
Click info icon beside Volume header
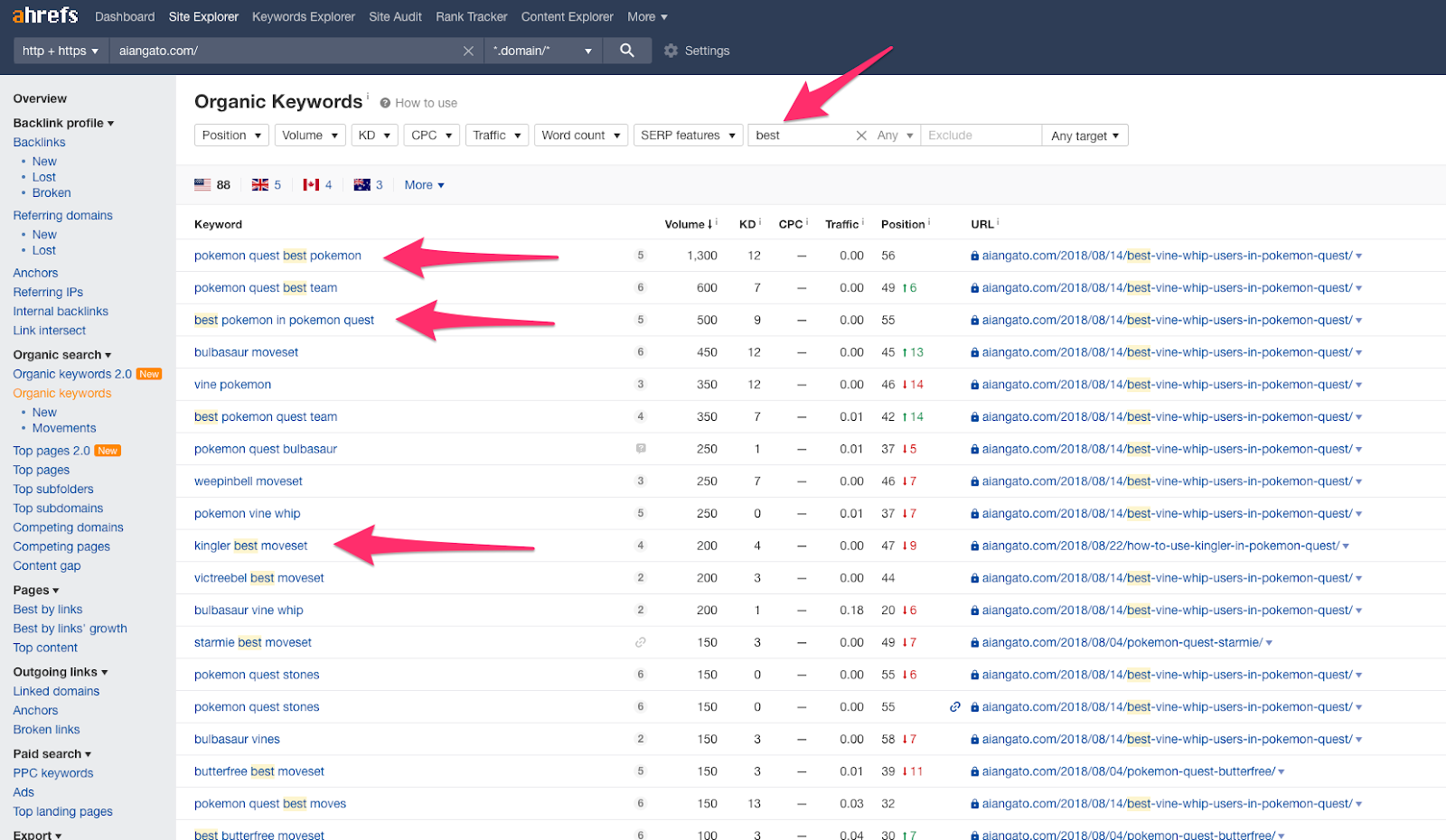[717, 221]
